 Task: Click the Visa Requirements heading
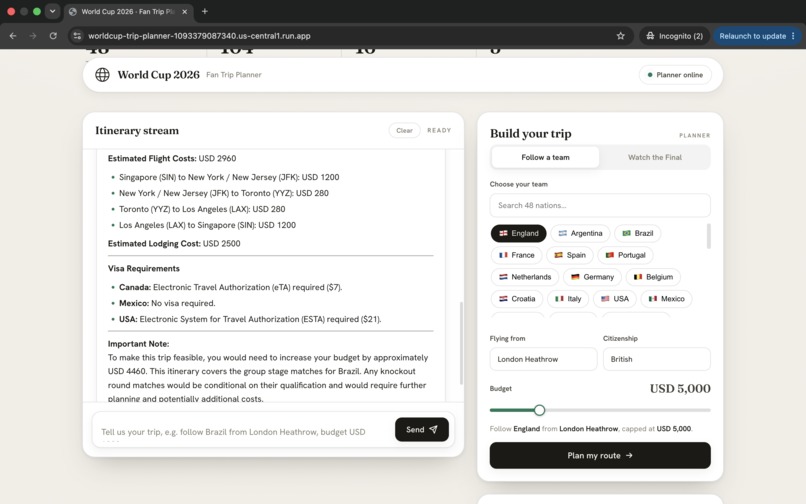point(143,268)
